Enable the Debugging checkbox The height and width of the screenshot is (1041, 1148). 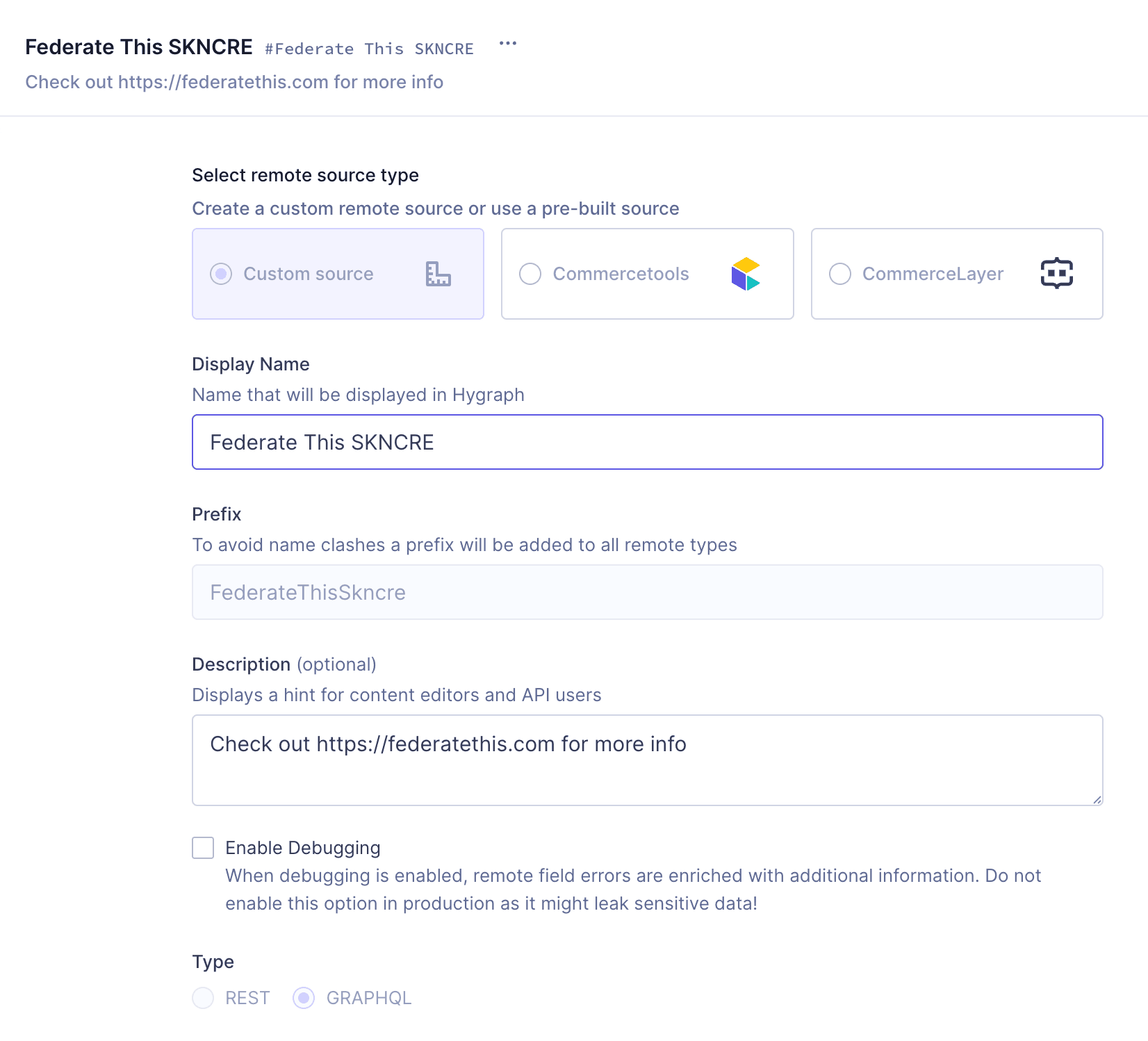click(x=203, y=848)
